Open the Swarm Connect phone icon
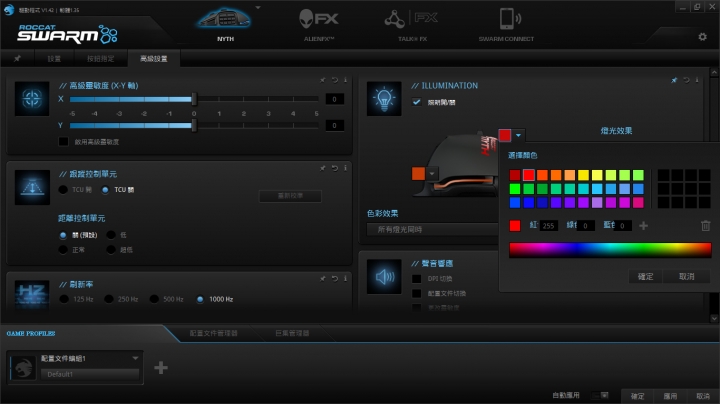This screenshot has width=720, height=404. 510,19
